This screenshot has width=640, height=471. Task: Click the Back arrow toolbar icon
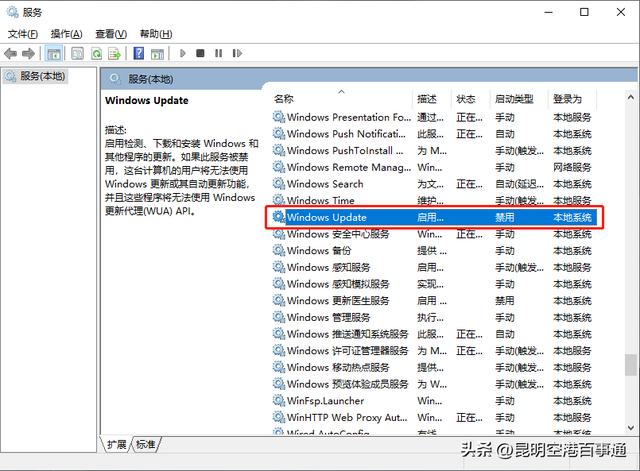pos(10,53)
